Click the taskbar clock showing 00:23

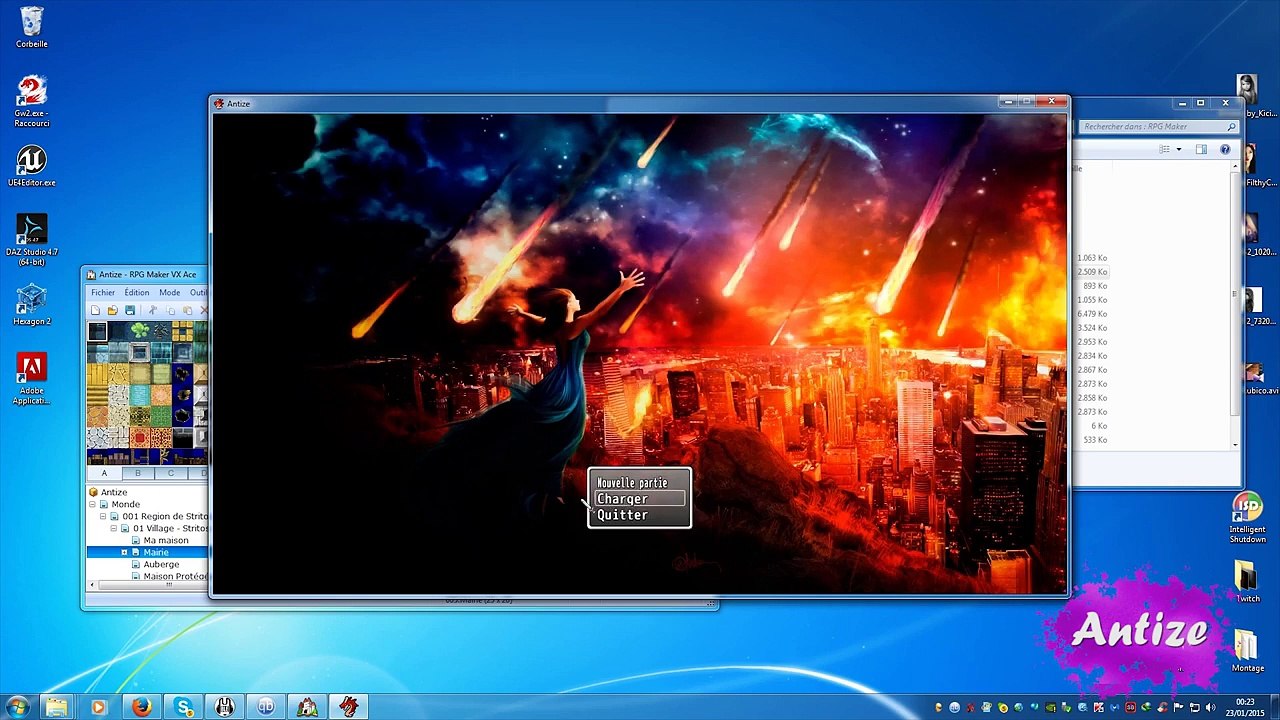pyautogui.click(x=1245, y=707)
